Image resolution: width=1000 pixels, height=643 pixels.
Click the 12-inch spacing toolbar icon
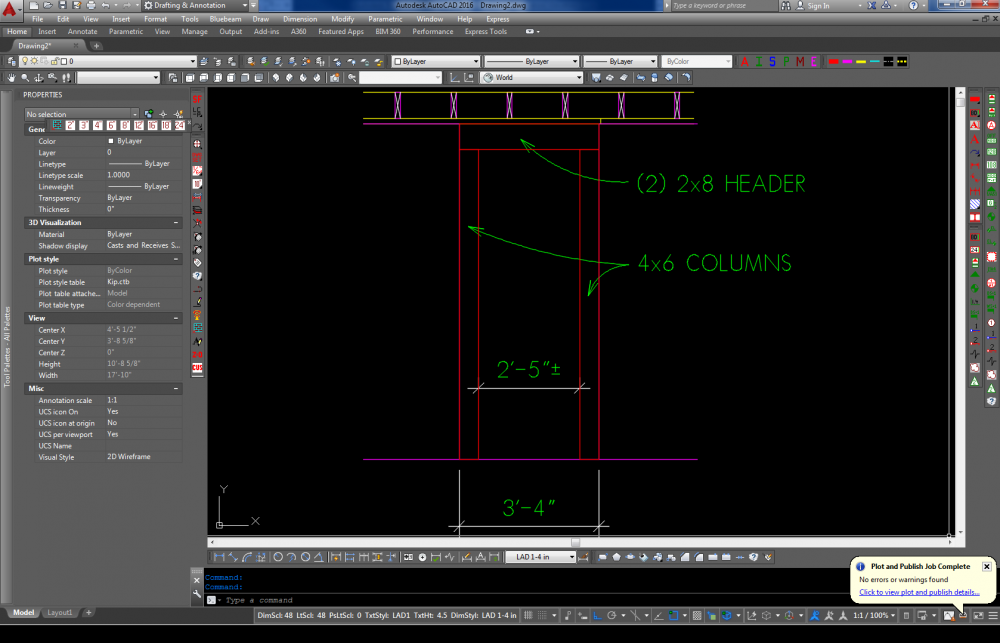tap(139, 125)
